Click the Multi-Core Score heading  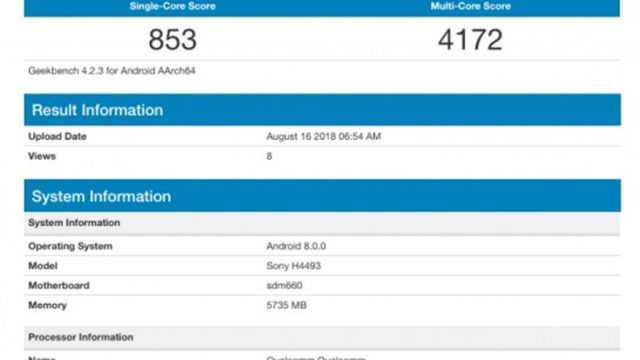pyautogui.click(x=471, y=6)
